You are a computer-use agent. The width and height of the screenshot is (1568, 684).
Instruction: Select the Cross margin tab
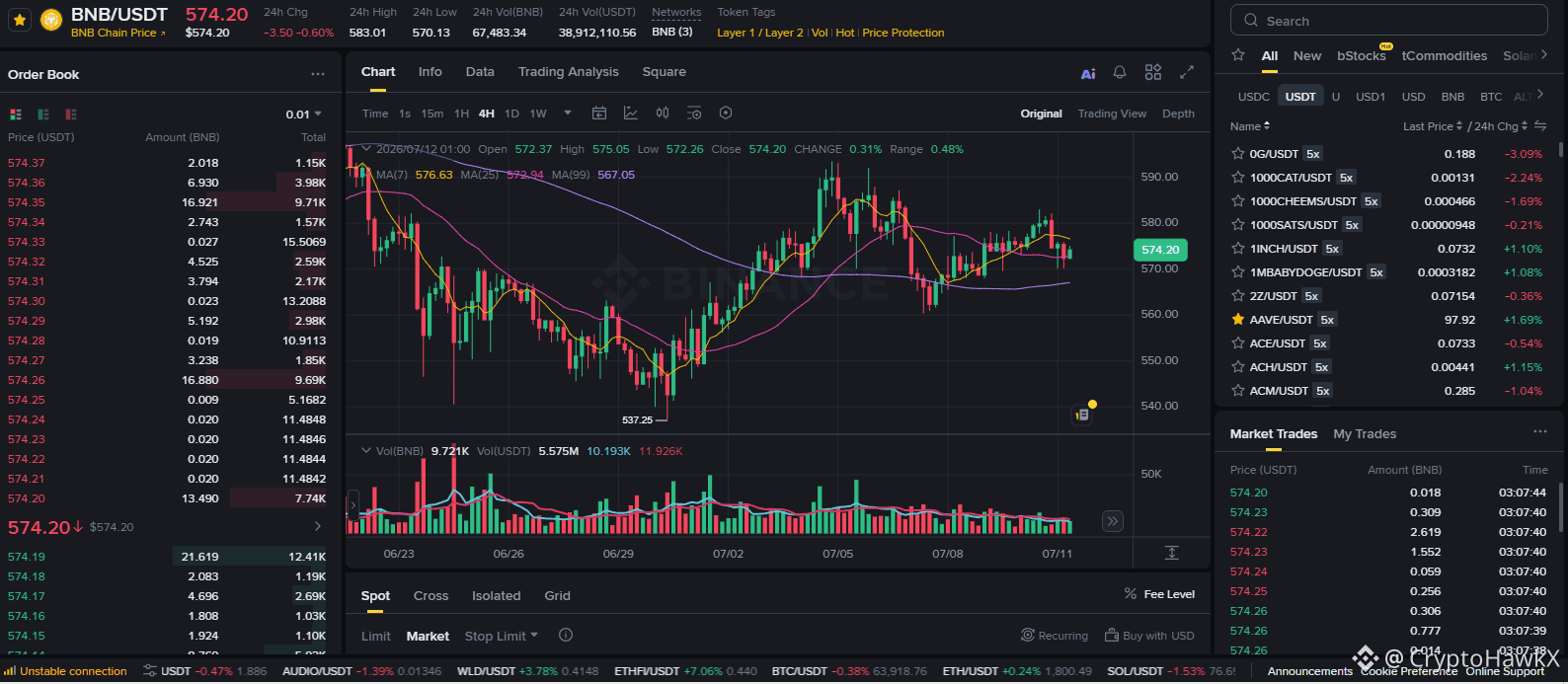(431, 596)
